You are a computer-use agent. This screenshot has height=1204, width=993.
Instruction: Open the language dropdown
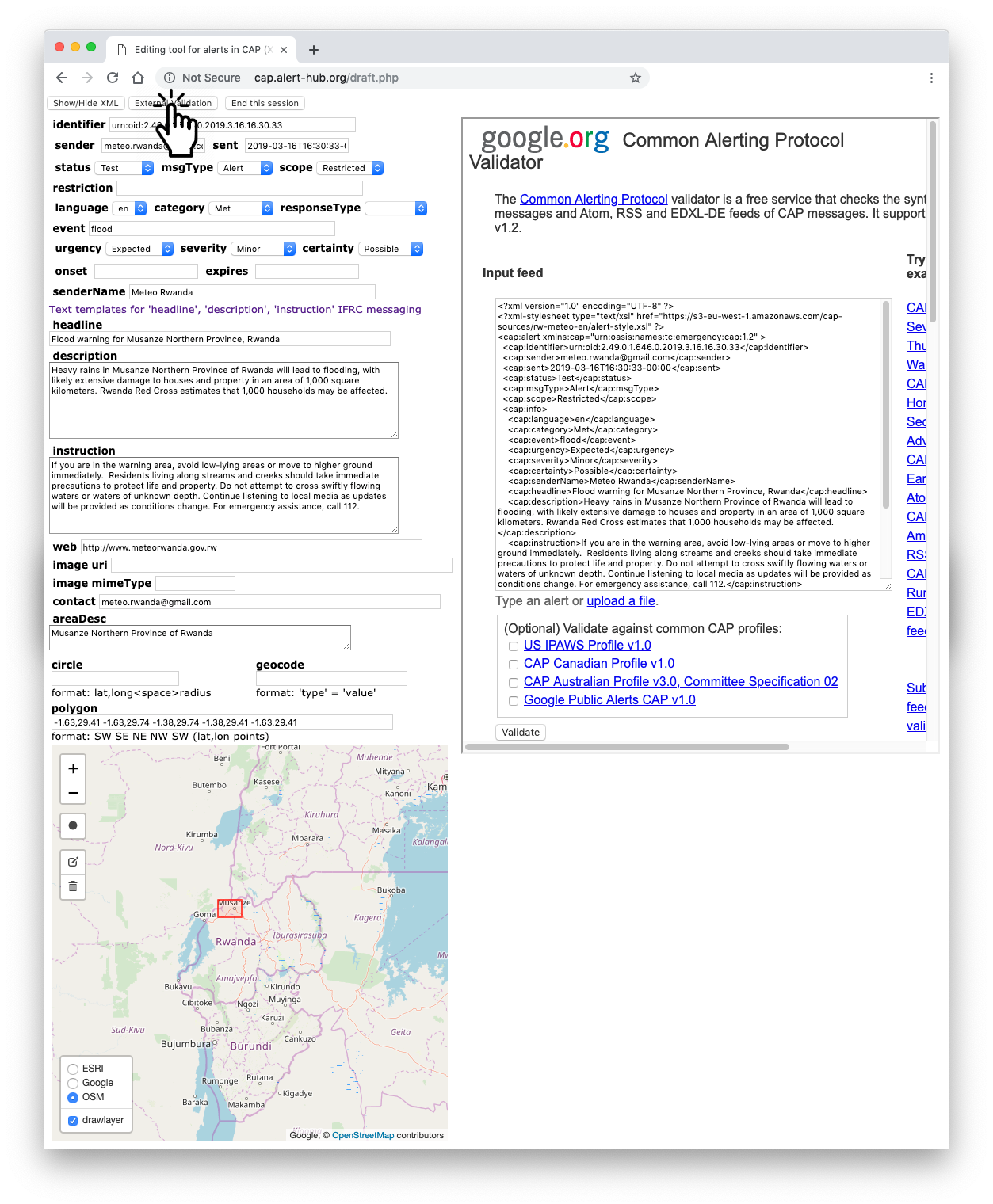click(x=129, y=208)
